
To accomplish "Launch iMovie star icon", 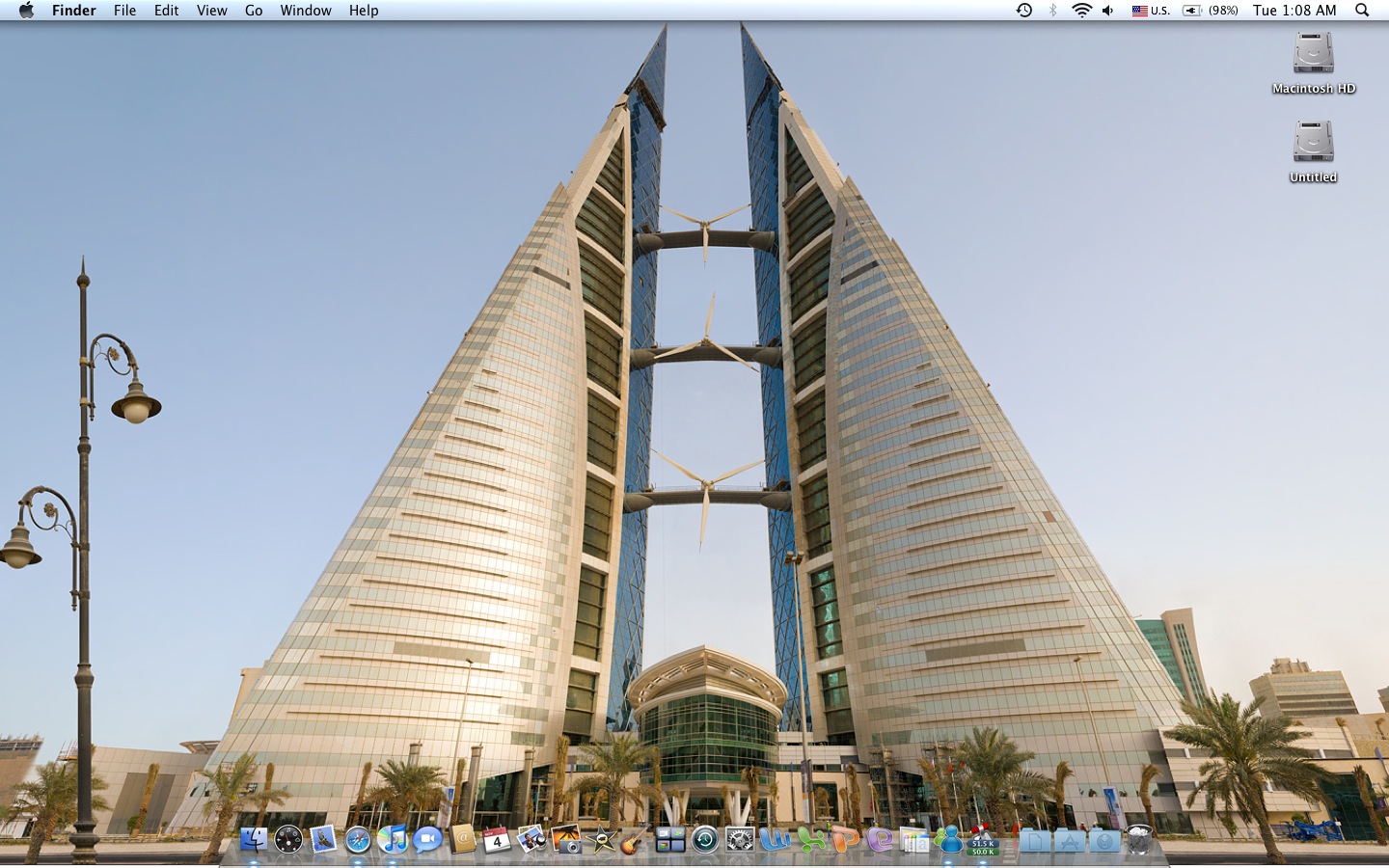I will 602,840.
